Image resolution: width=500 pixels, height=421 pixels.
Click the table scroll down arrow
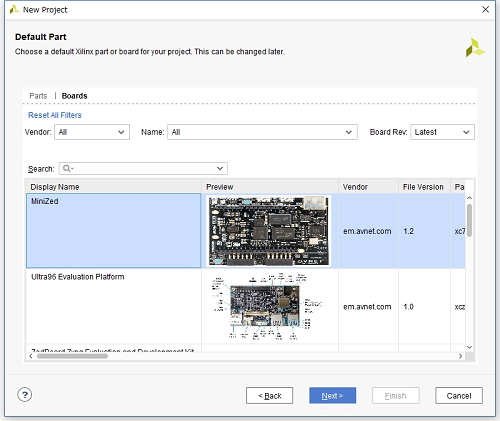point(469,347)
